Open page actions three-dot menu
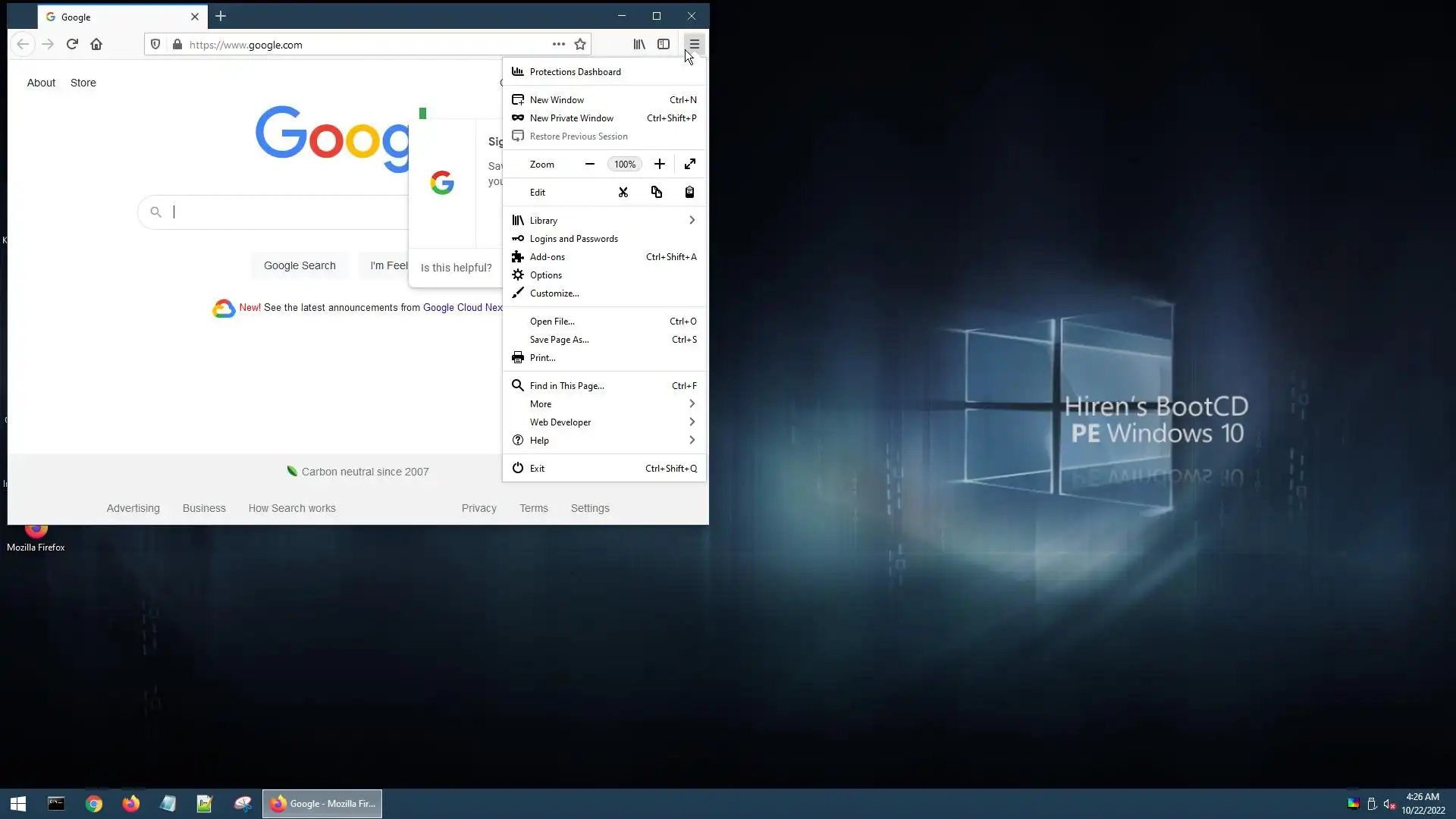 (x=559, y=45)
